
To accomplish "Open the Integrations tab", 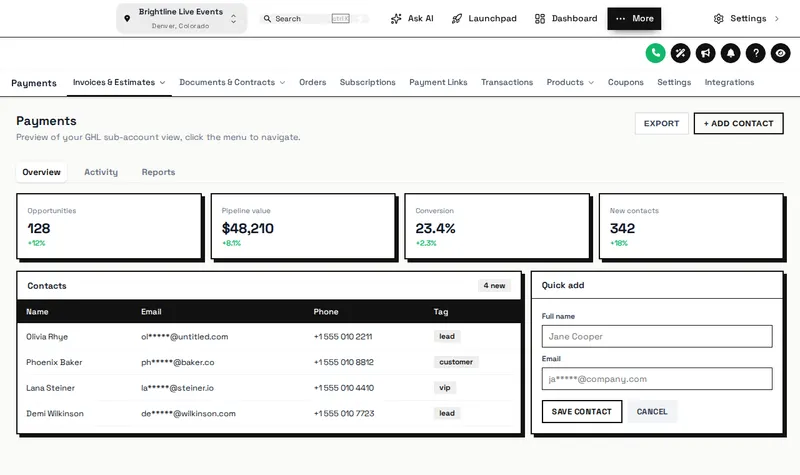I will pyautogui.click(x=729, y=82).
